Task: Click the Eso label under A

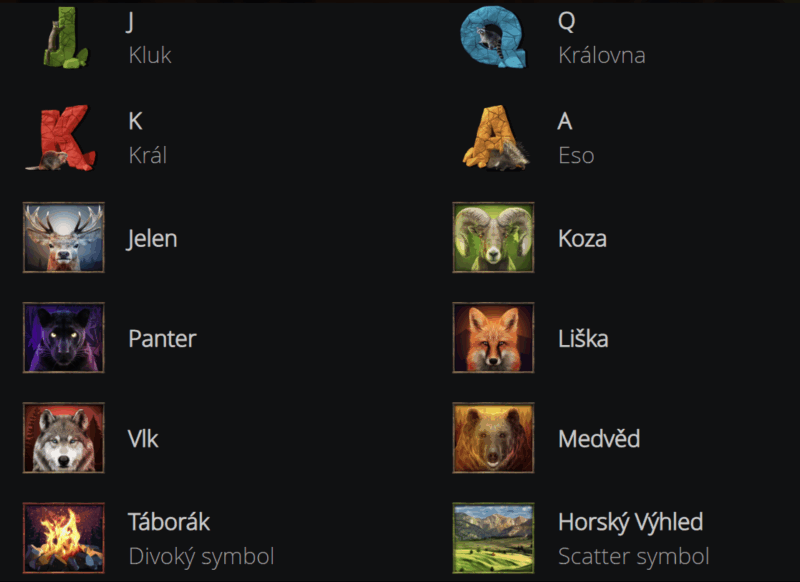Action: coord(576,156)
